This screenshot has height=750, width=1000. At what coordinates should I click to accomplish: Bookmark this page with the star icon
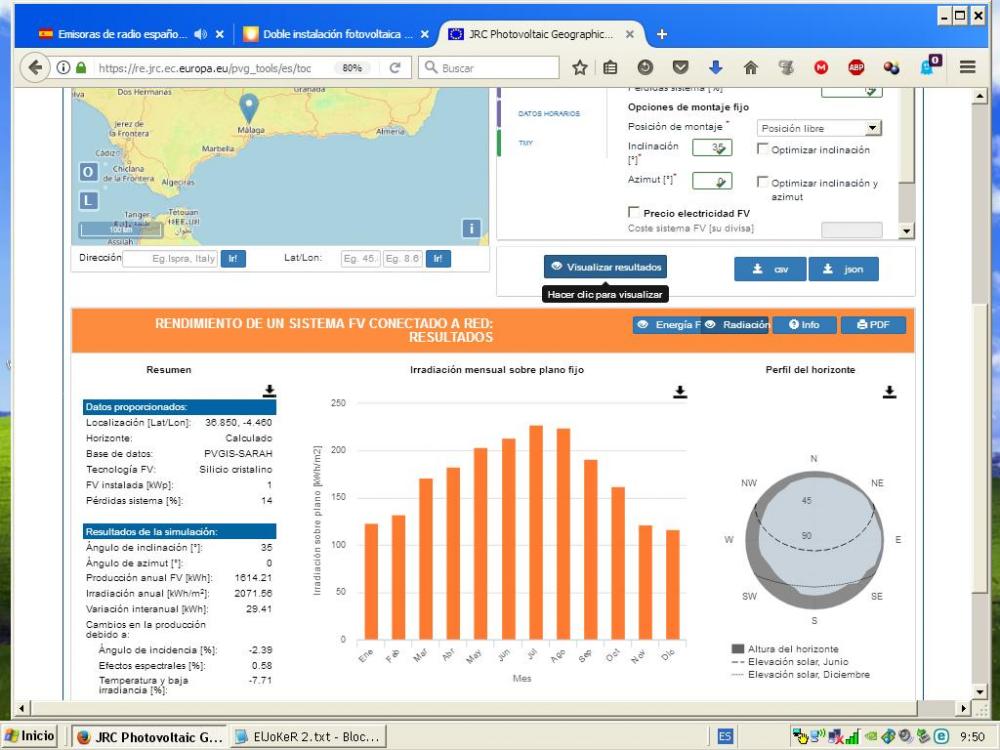(579, 68)
